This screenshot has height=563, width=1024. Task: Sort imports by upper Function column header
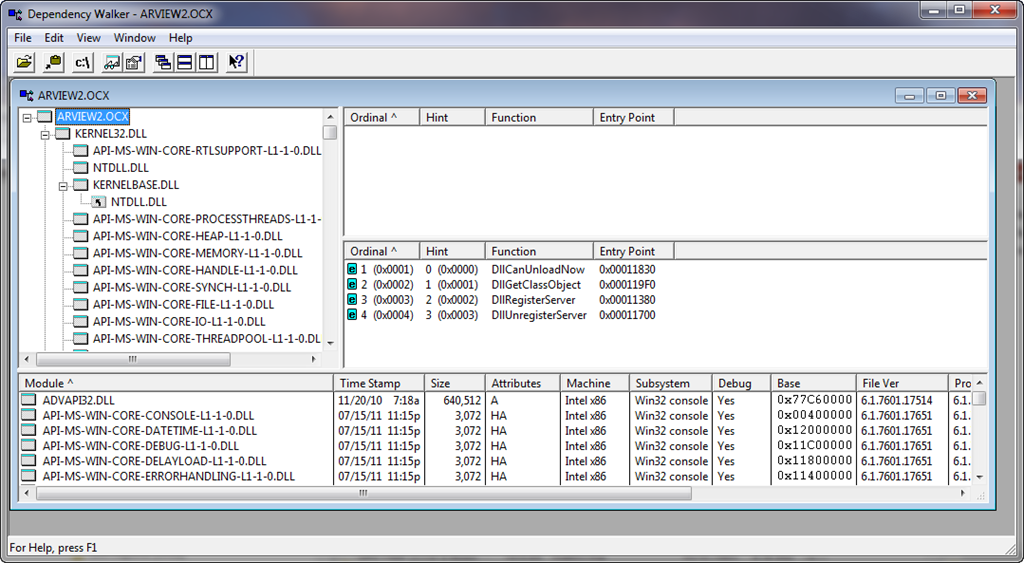[x=539, y=118]
